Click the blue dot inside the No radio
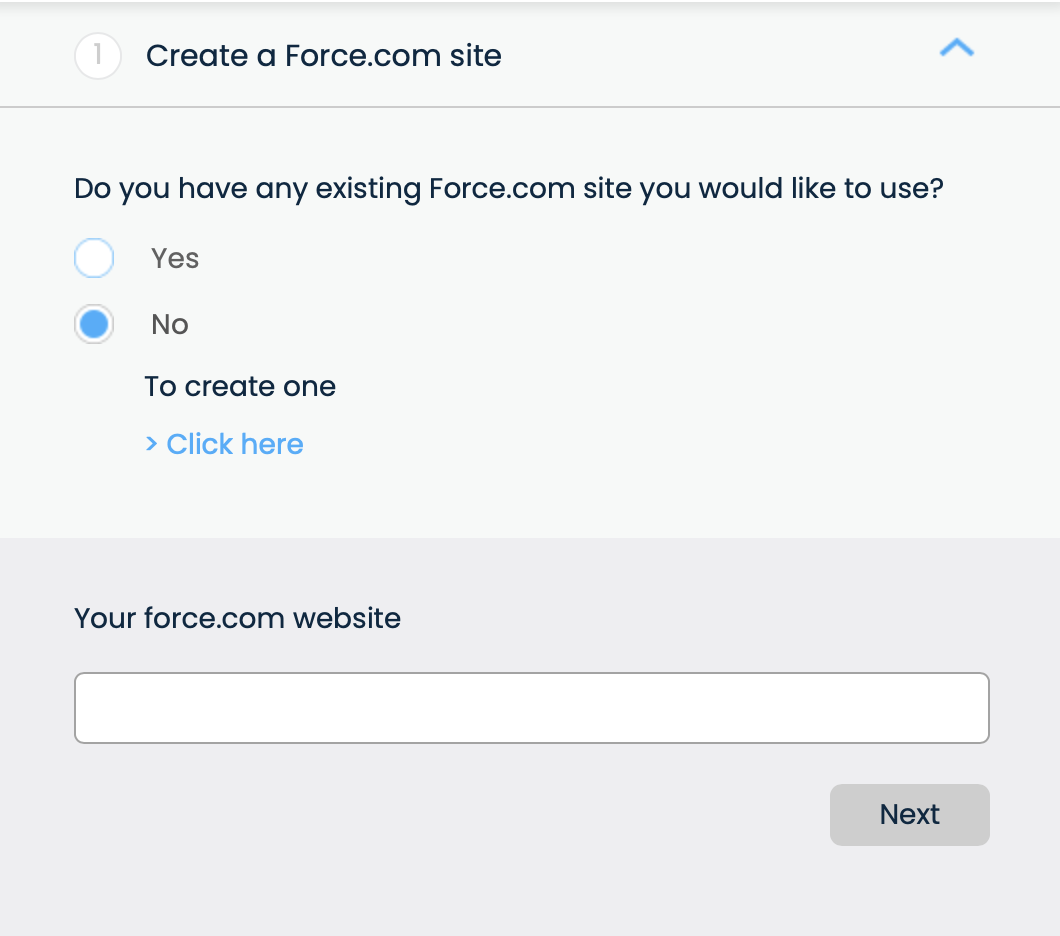 (x=94, y=324)
